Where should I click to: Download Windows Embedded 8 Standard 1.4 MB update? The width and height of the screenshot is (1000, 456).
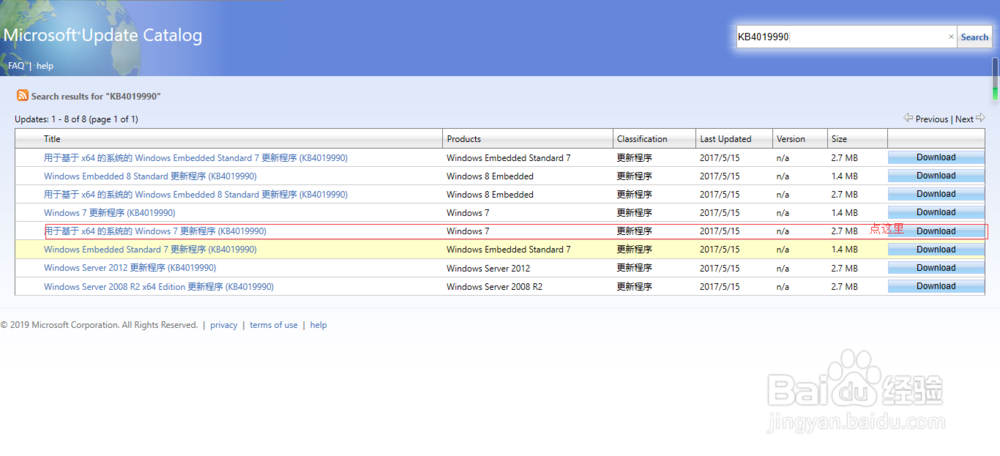click(x=936, y=176)
